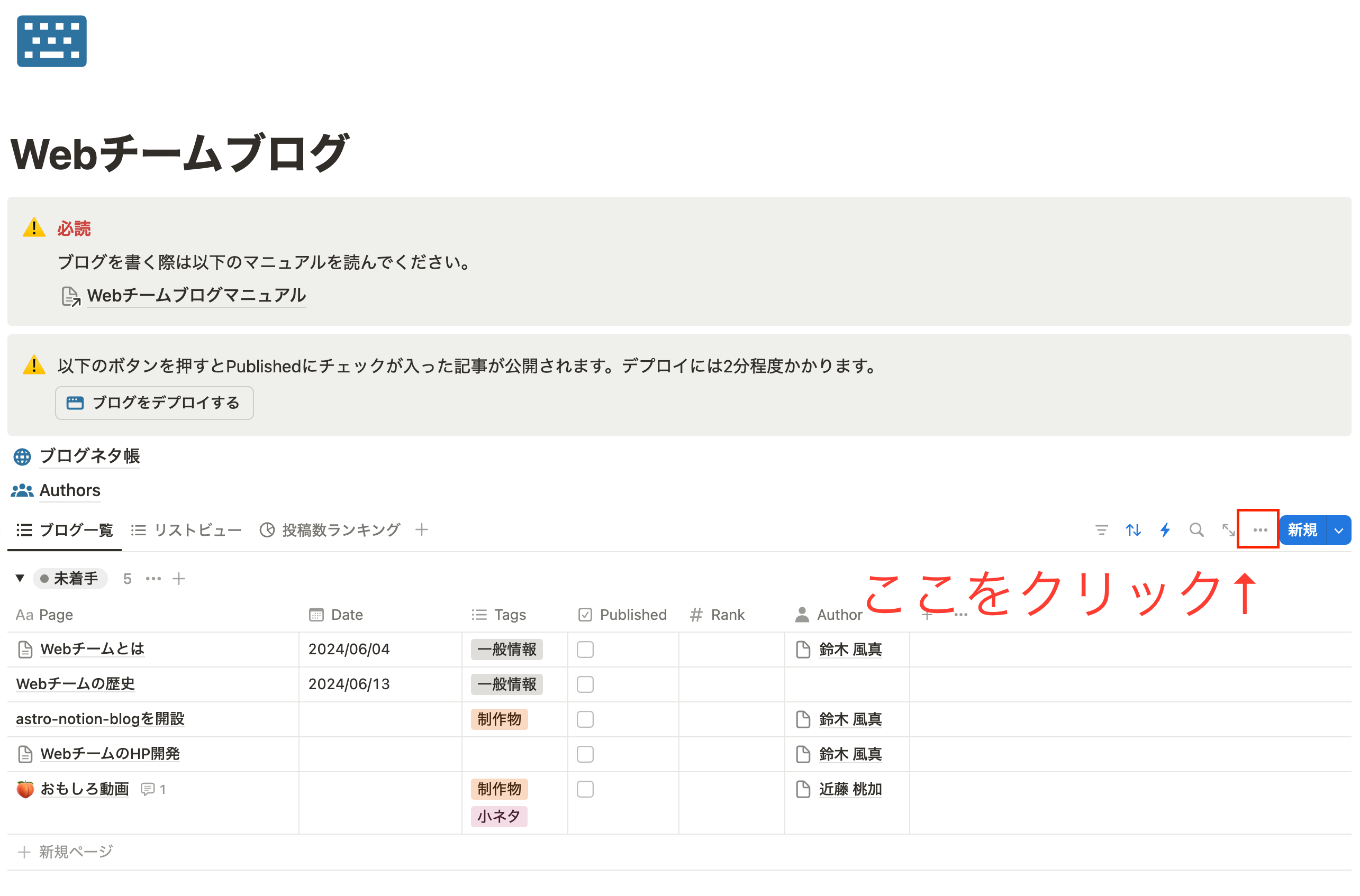1360x896 pixels.
Task: Toggle Published checkbox for Webチームの歴史
Action: point(585,684)
